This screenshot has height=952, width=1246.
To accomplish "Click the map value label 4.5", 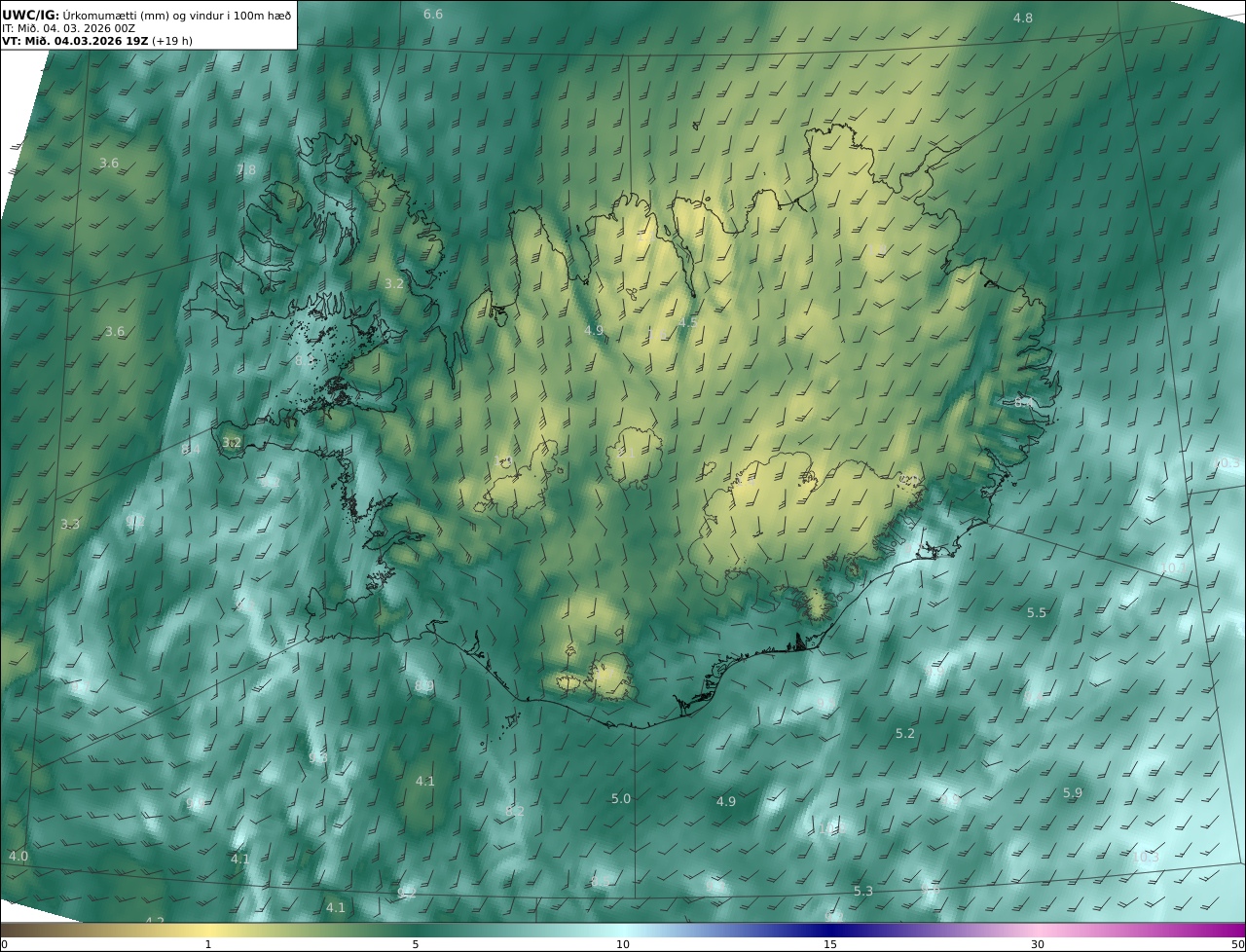I will pyautogui.click(x=688, y=322).
